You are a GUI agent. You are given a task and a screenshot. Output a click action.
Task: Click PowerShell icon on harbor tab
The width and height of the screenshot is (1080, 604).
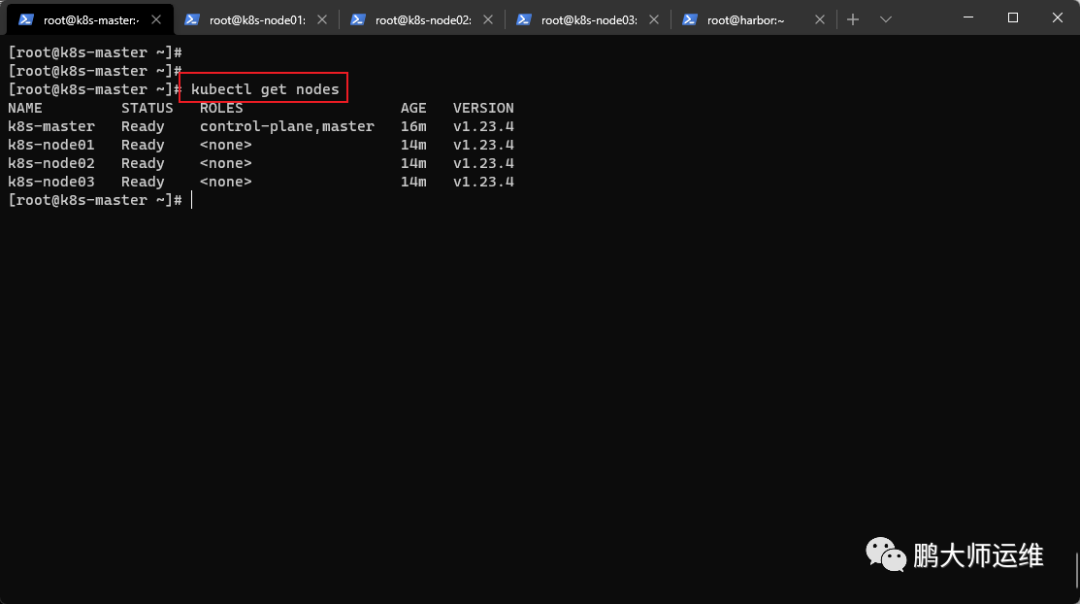tap(689, 20)
